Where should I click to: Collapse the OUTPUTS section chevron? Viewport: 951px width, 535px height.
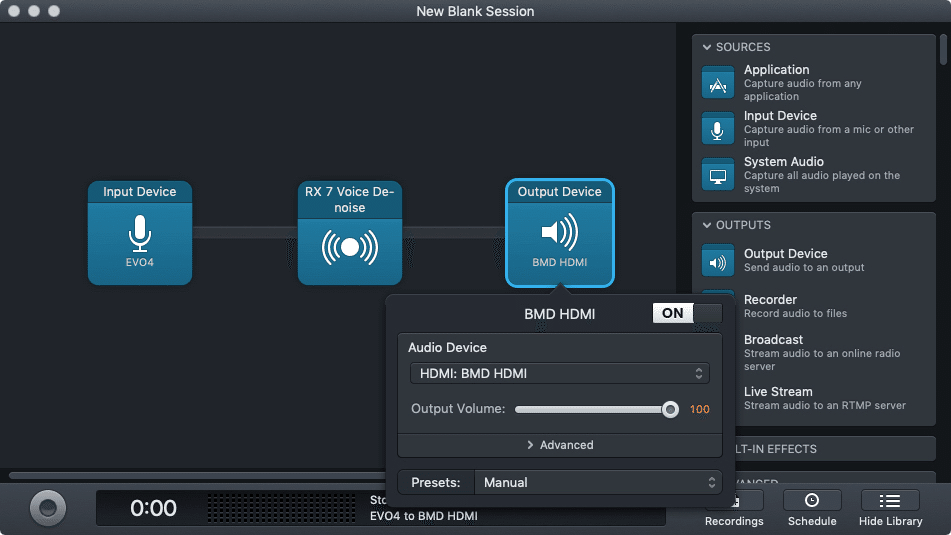707,225
